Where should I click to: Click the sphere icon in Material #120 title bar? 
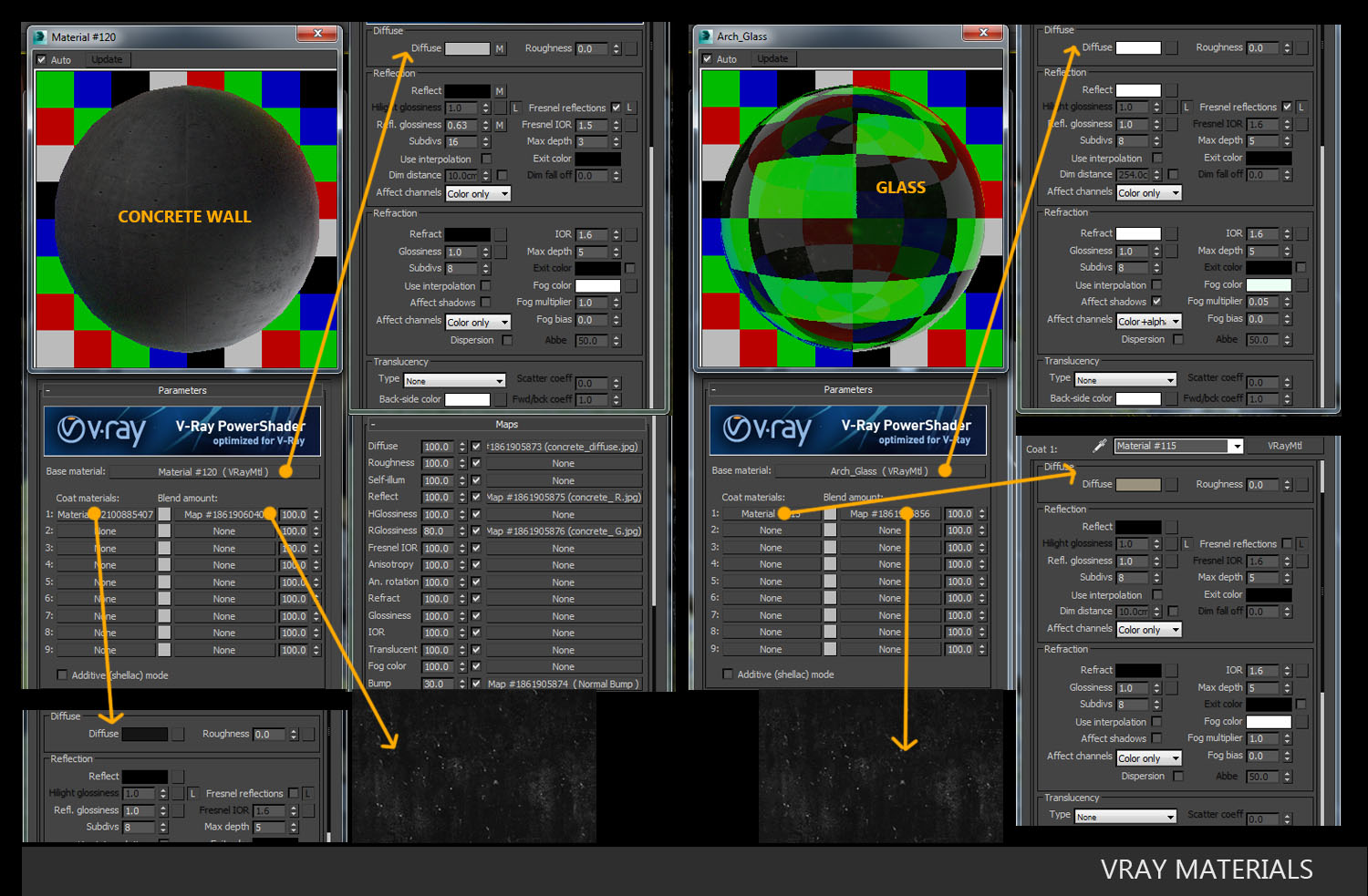coord(40,37)
